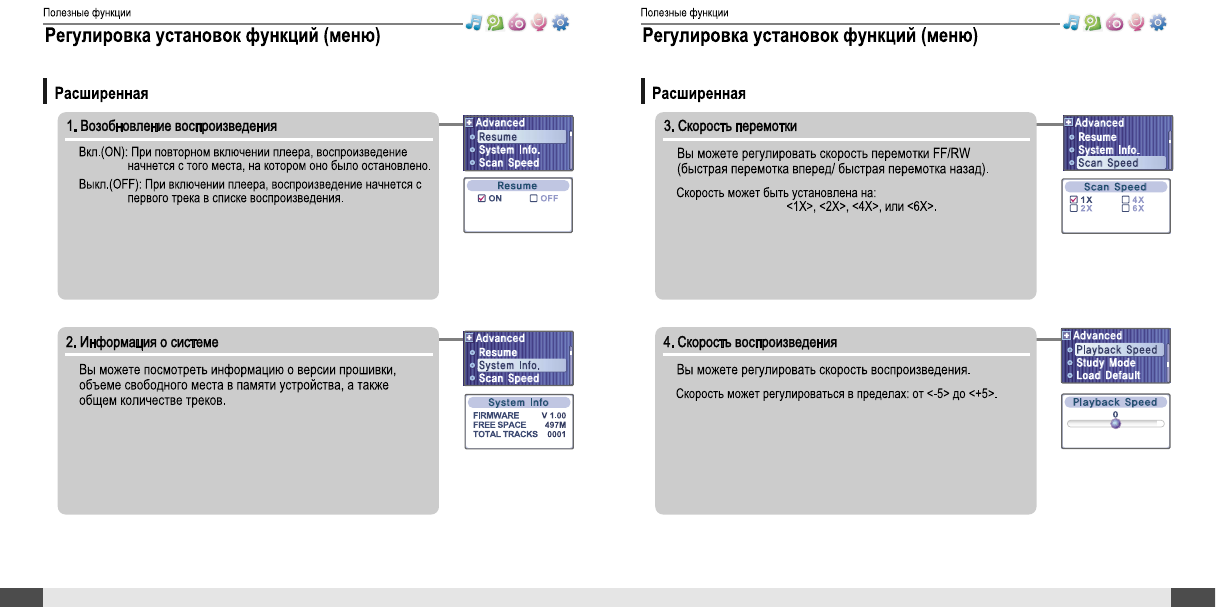
Task: Click the Resume panel title bar
Action: pos(518,186)
